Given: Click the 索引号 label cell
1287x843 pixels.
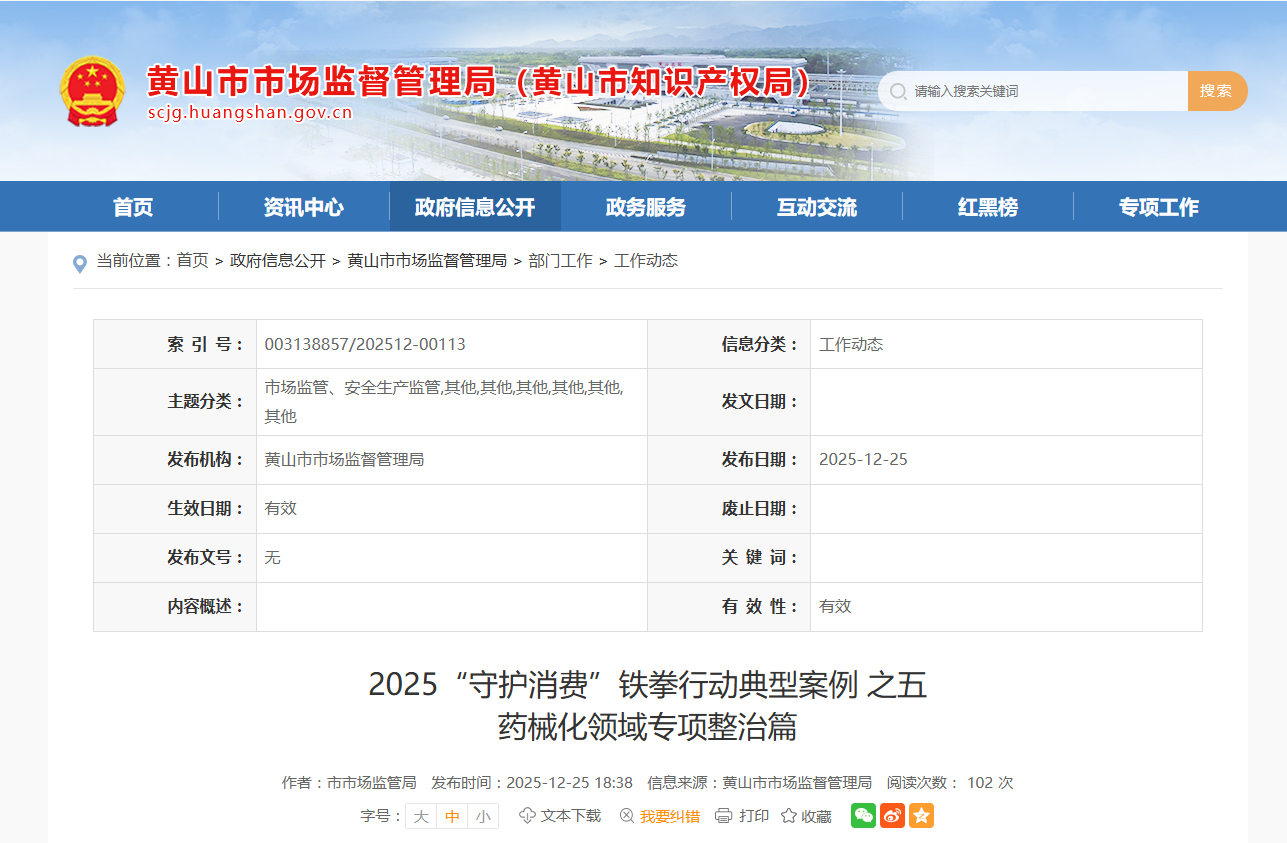Looking at the screenshot, I should (175, 344).
